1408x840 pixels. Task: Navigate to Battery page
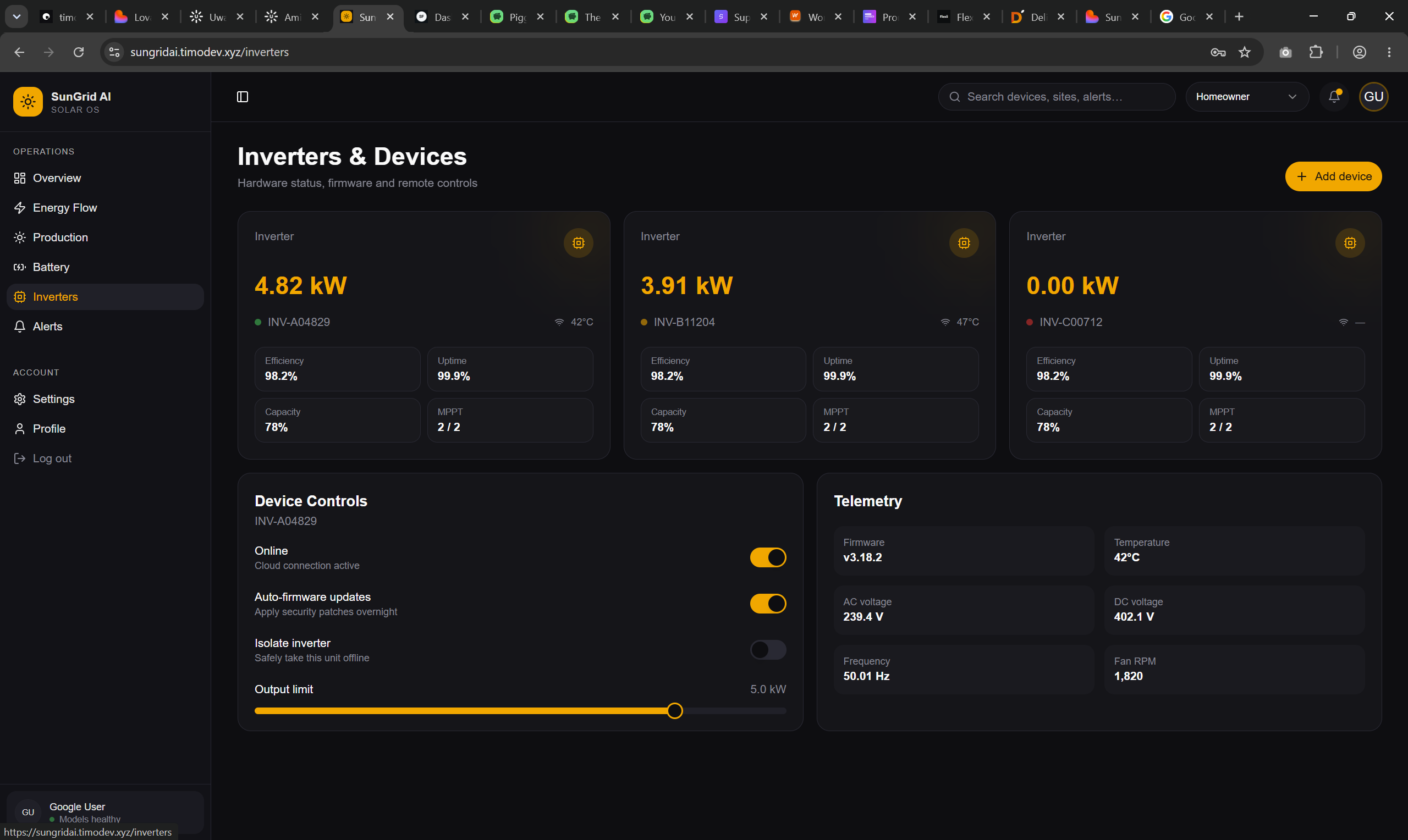coord(105,267)
